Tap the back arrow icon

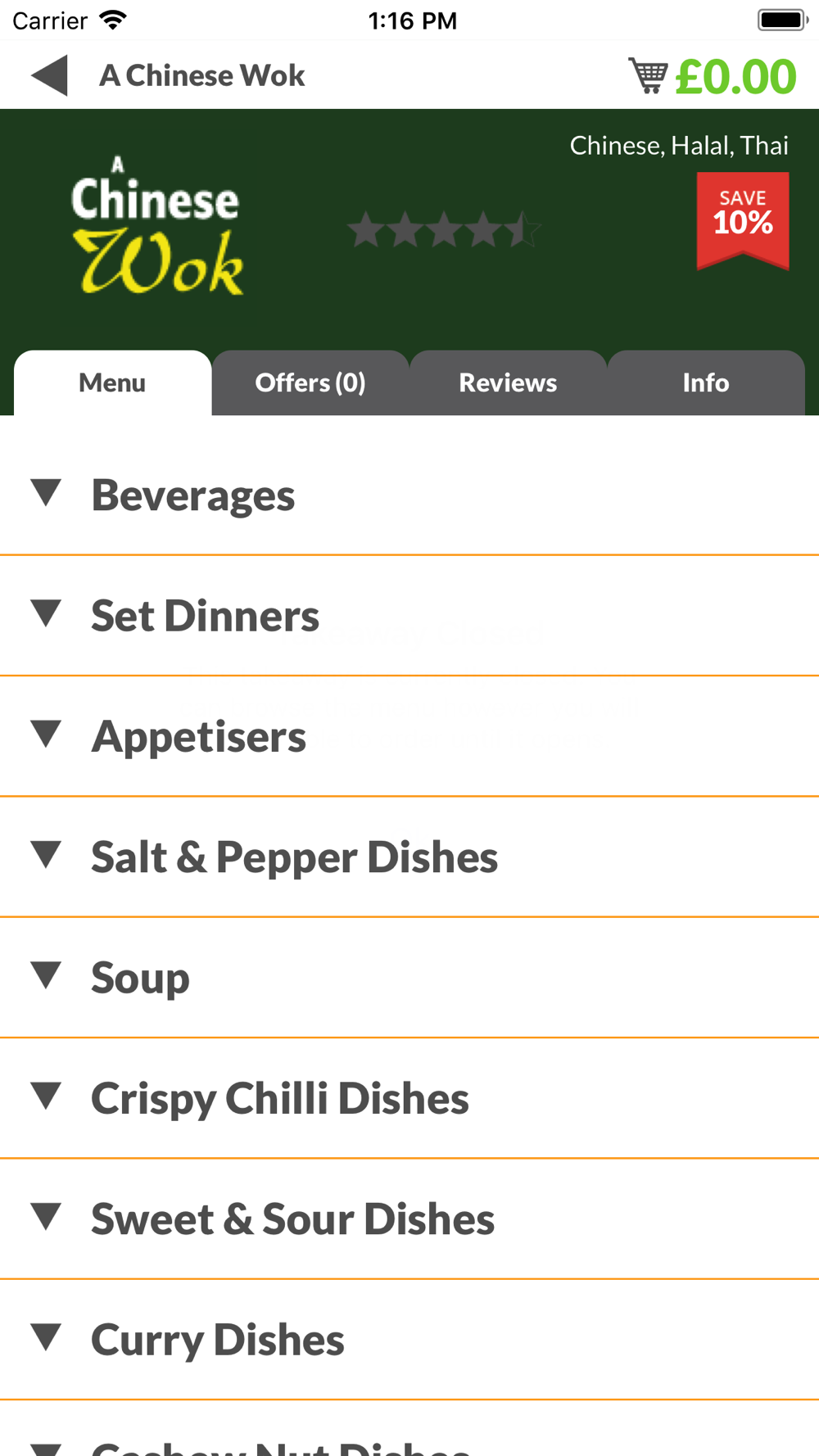49,75
